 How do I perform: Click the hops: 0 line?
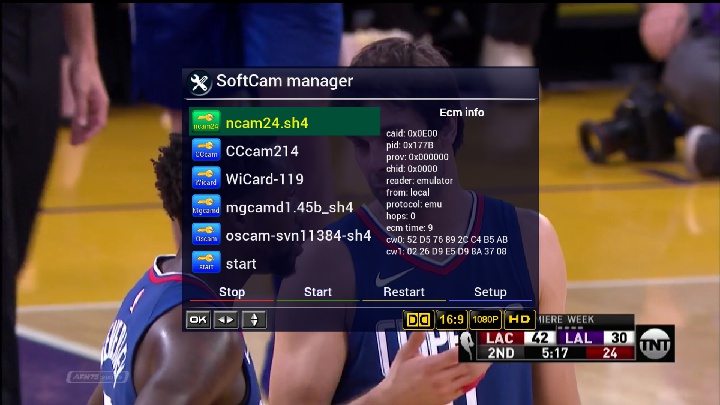pos(400,216)
